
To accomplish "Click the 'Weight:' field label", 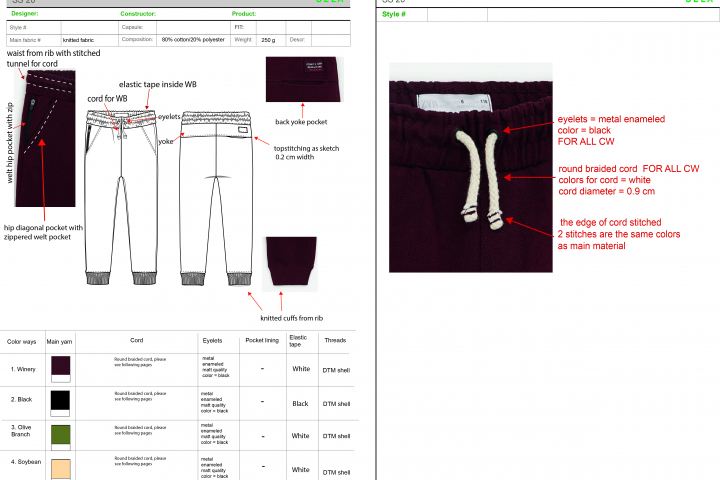I will pyautogui.click(x=243, y=40).
